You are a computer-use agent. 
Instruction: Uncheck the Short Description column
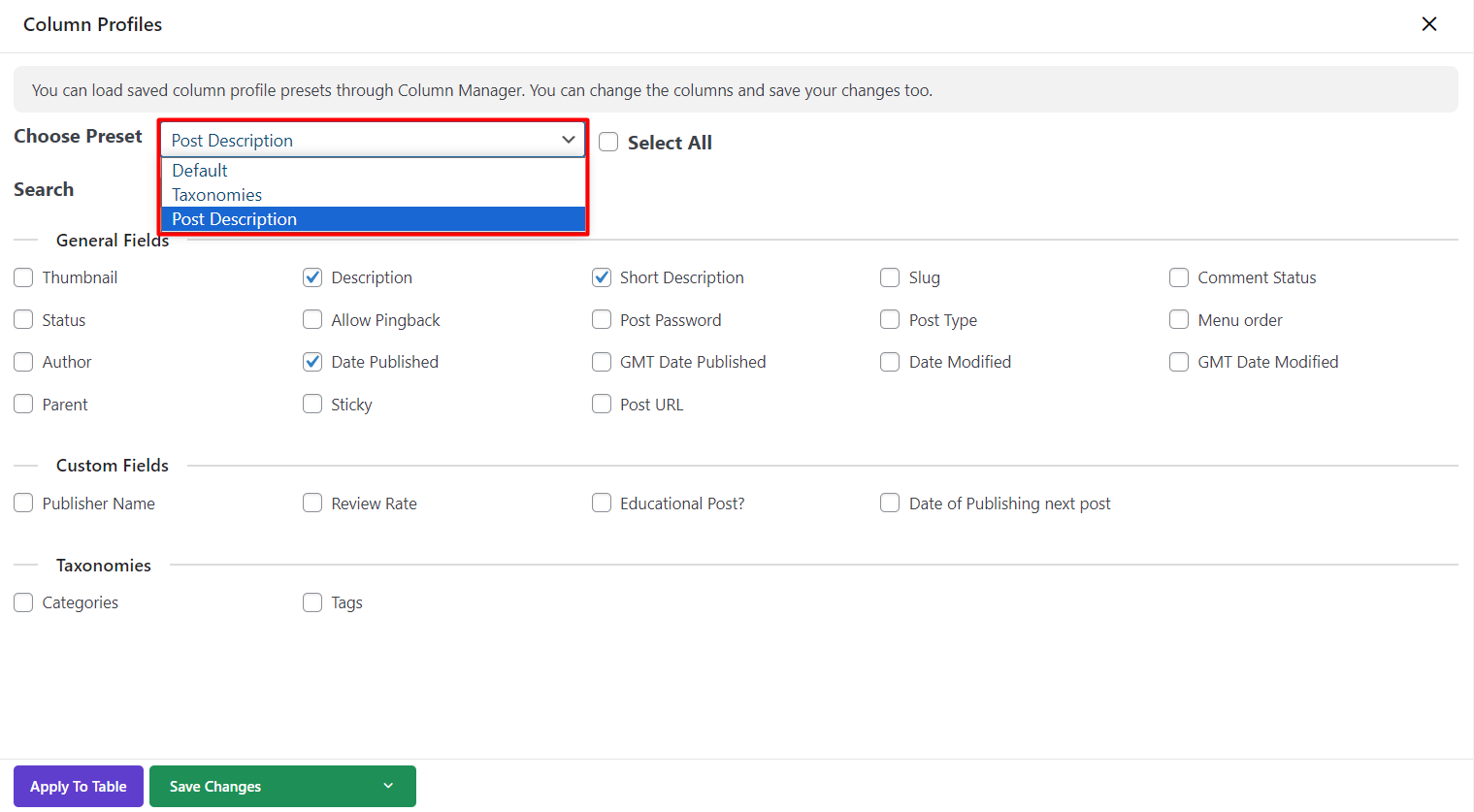coord(602,277)
